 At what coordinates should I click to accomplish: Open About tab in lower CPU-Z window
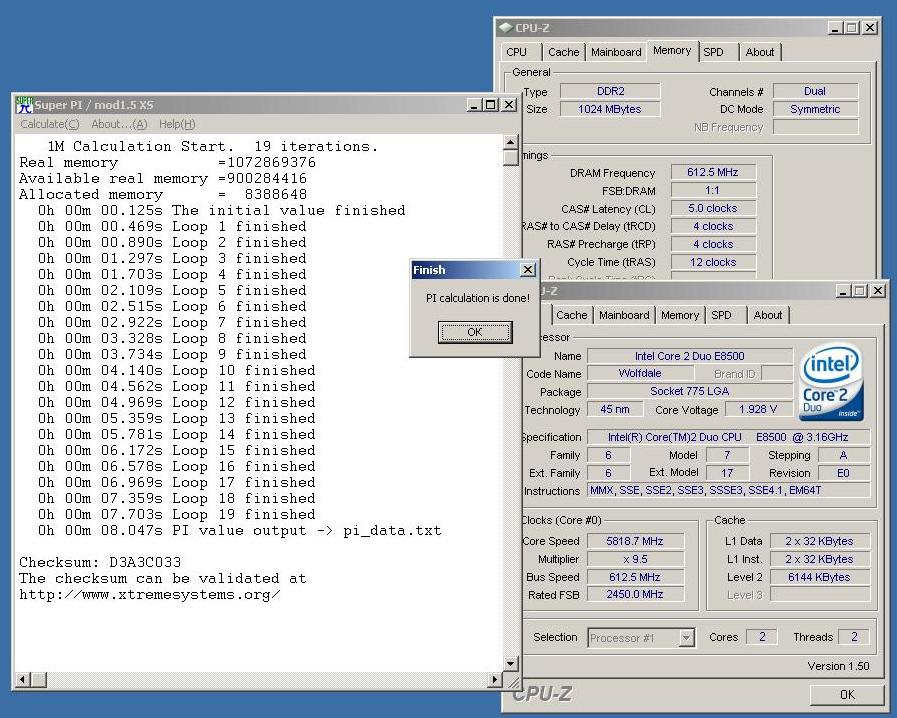click(768, 315)
